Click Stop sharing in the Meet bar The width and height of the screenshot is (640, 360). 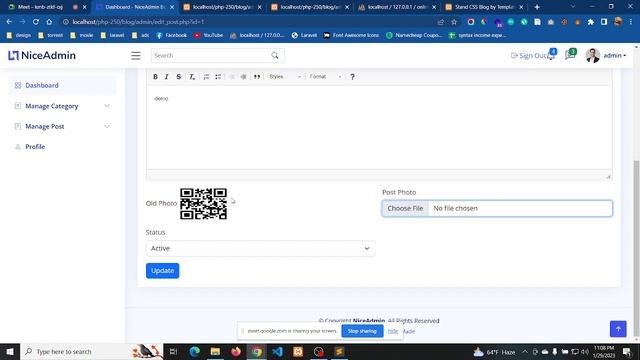coord(362,331)
